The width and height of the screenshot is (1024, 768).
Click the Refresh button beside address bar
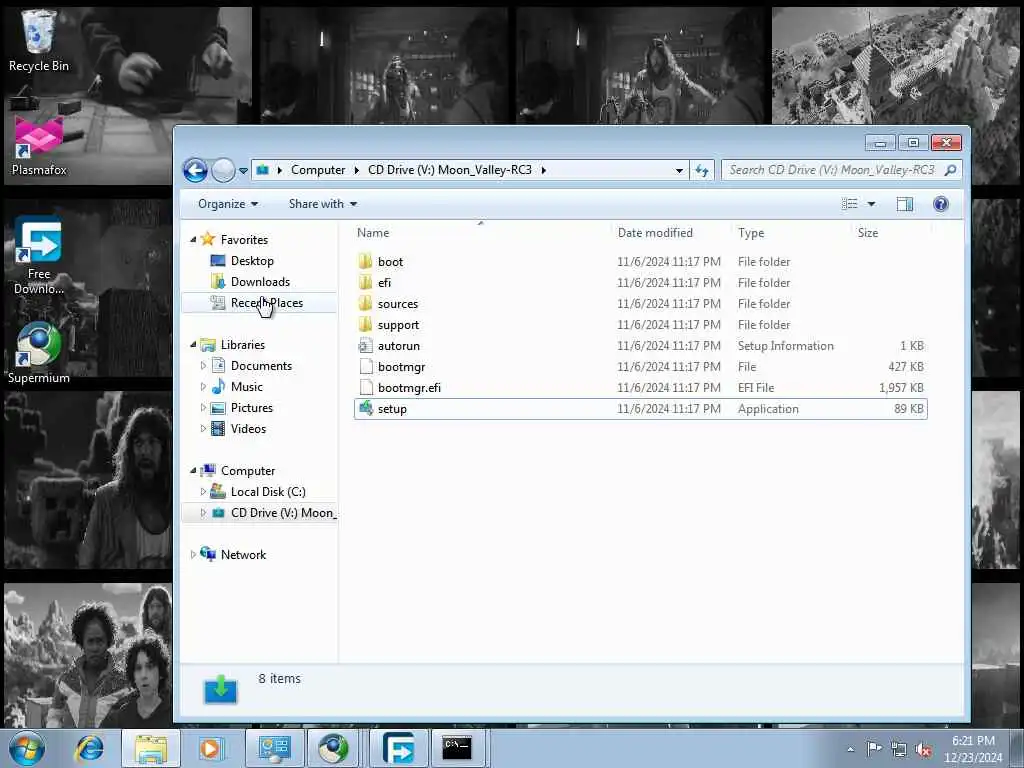[701, 170]
